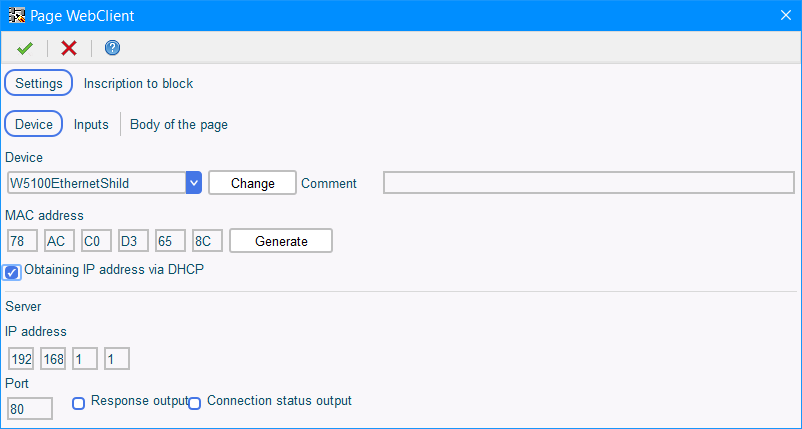Enable the Connection status output checkbox
Image resolution: width=802 pixels, height=429 pixels.
pyautogui.click(x=194, y=403)
